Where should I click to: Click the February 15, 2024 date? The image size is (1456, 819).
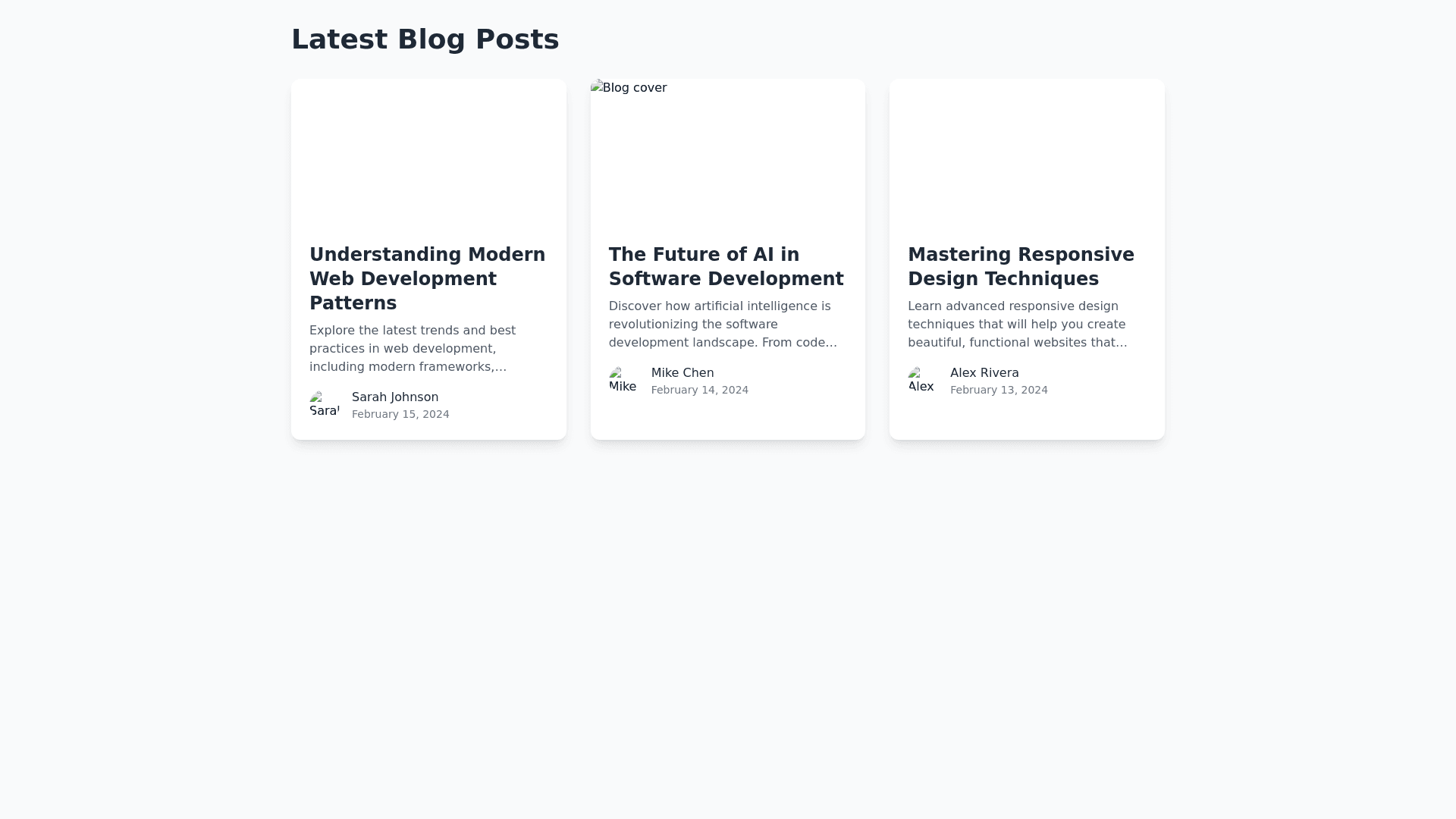click(400, 414)
